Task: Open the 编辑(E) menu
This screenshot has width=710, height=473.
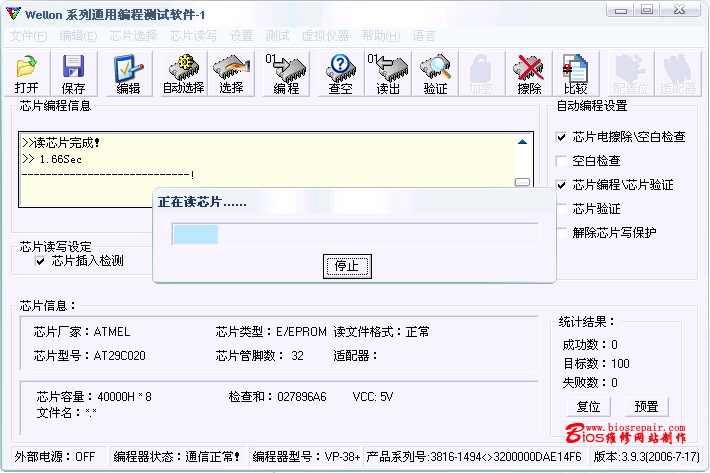Action: [x=78, y=36]
